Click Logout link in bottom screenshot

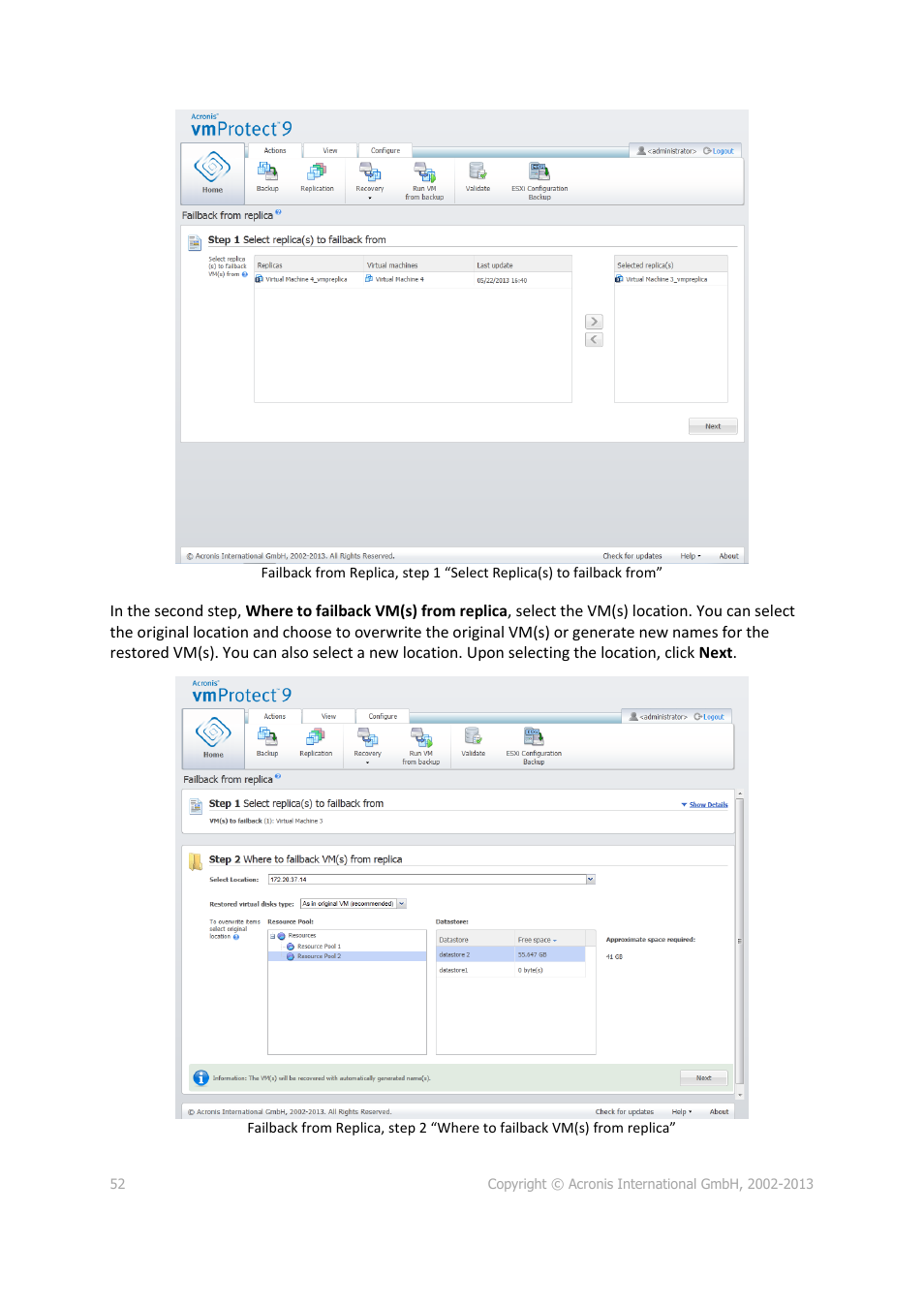[x=710, y=717]
